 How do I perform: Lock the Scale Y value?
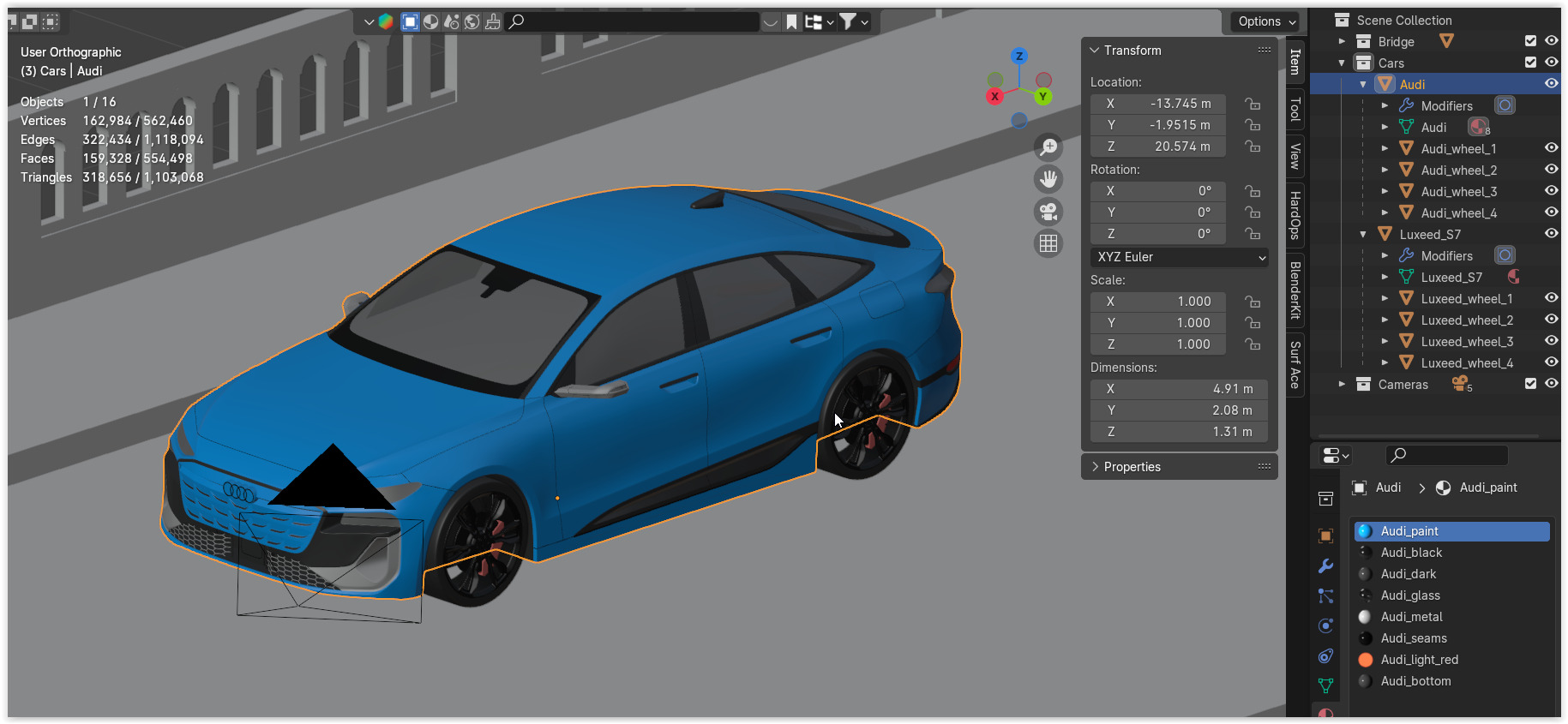(1253, 323)
